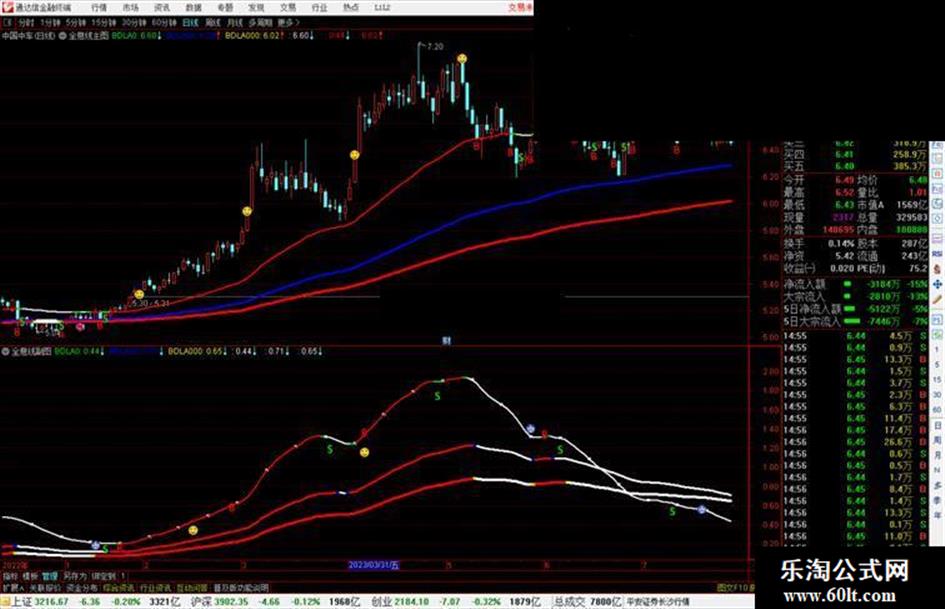Click the dollar sign icon in right toolbar
The image size is (945, 609).
pyautogui.click(x=937, y=268)
